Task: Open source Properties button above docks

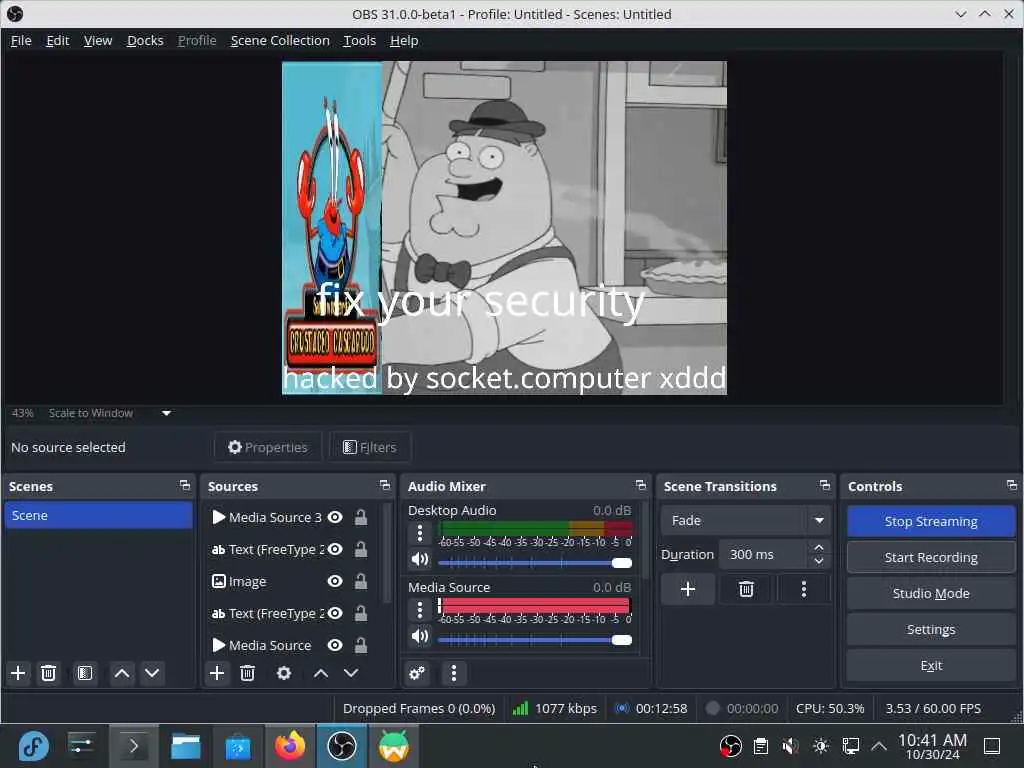Action: tap(268, 447)
